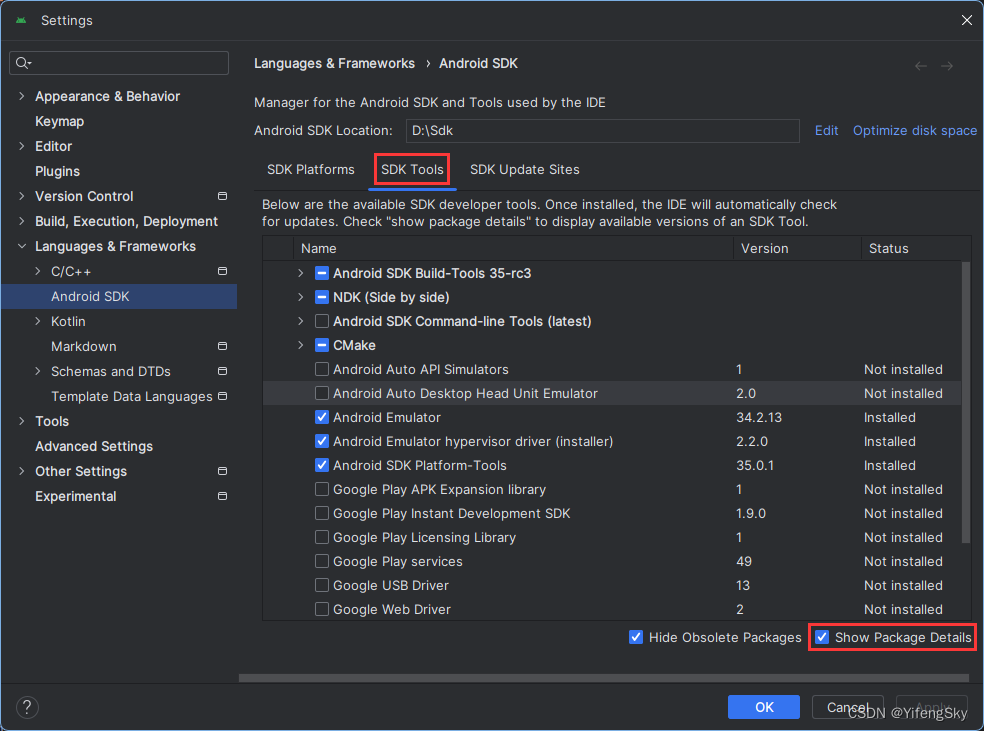
Task: Toggle Android SDK Build-Tools 35-rc3 checkbox
Action: coord(322,274)
